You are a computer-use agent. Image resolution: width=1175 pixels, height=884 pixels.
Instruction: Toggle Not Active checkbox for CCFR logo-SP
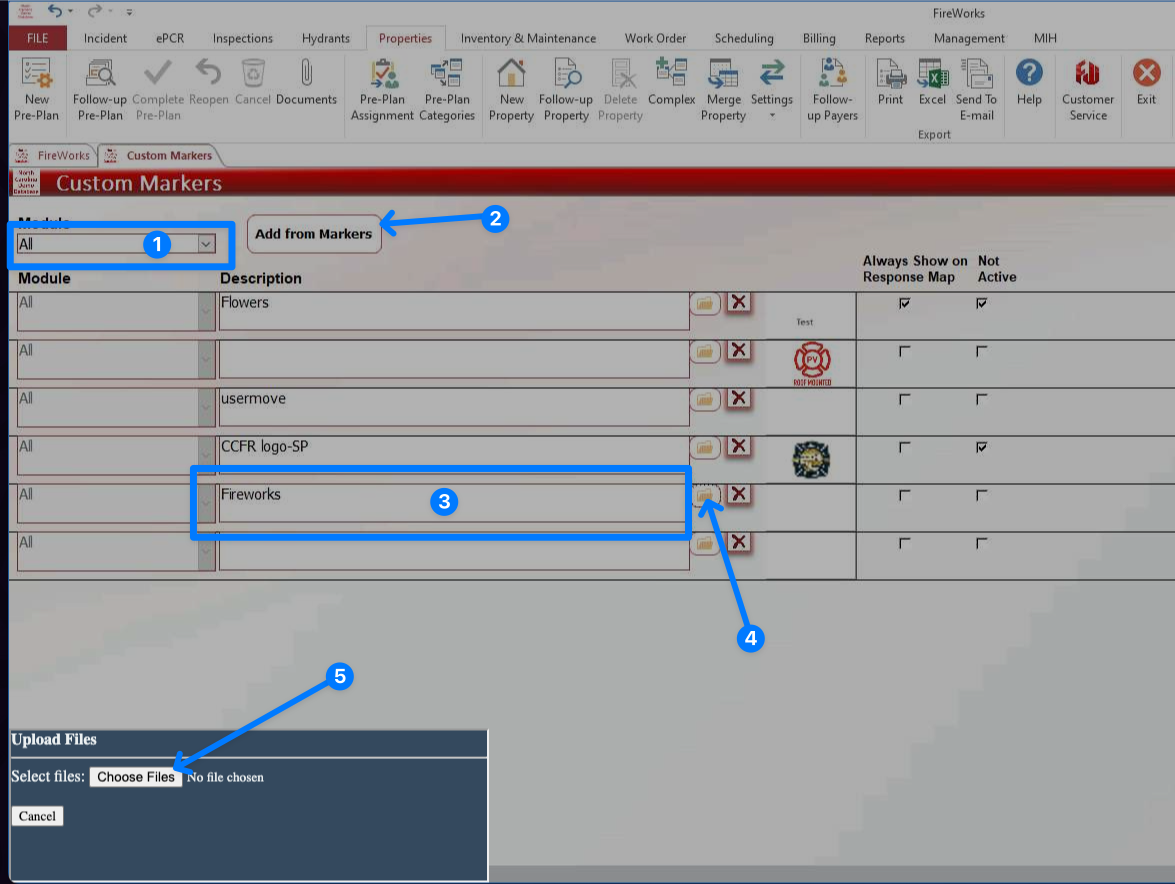[x=981, y=447]
